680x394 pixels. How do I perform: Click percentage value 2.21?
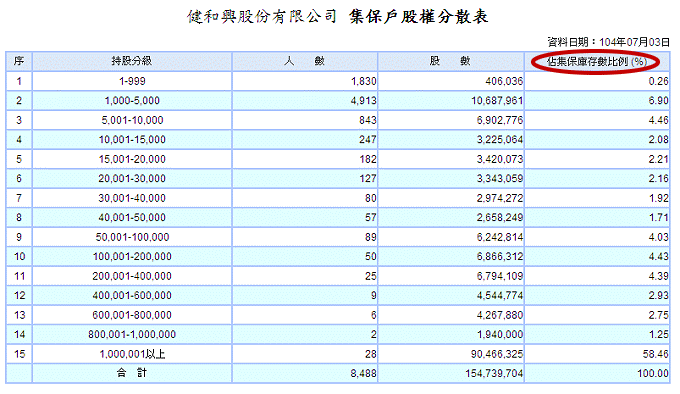tap(658, 159)
